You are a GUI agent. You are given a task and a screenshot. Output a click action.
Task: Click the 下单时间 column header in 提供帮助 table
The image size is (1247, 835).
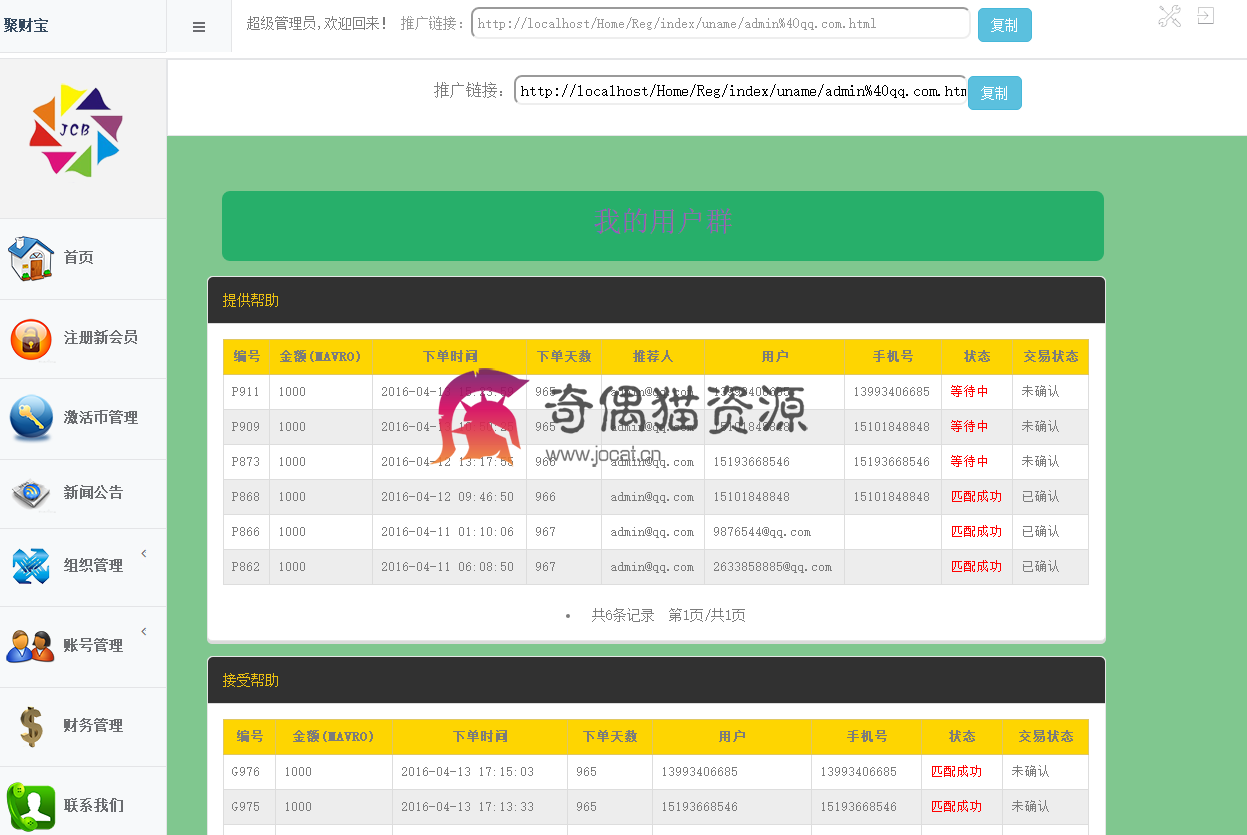(449, 357)
